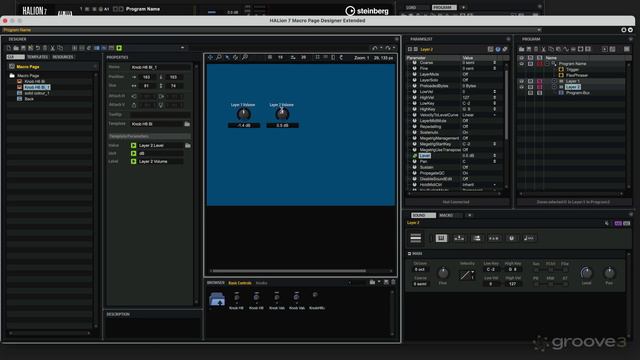Open the Designer toolbar dropdown arrow
Screen dimensions: 640x360
tap(182, 48)
